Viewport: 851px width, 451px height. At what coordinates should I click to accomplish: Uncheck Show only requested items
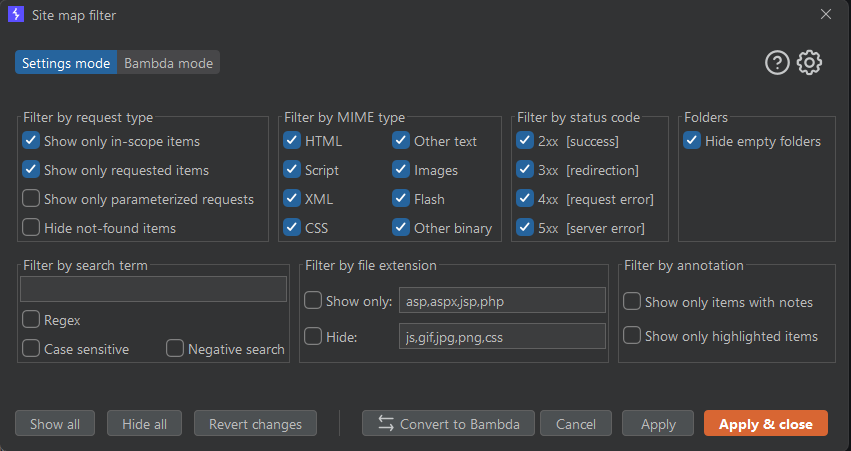tap(31, 169)
